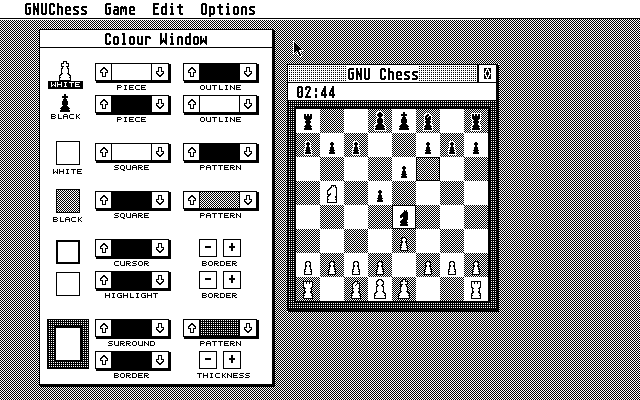Select the black king piece icon
Screen dimensions: 640x400
65,103
